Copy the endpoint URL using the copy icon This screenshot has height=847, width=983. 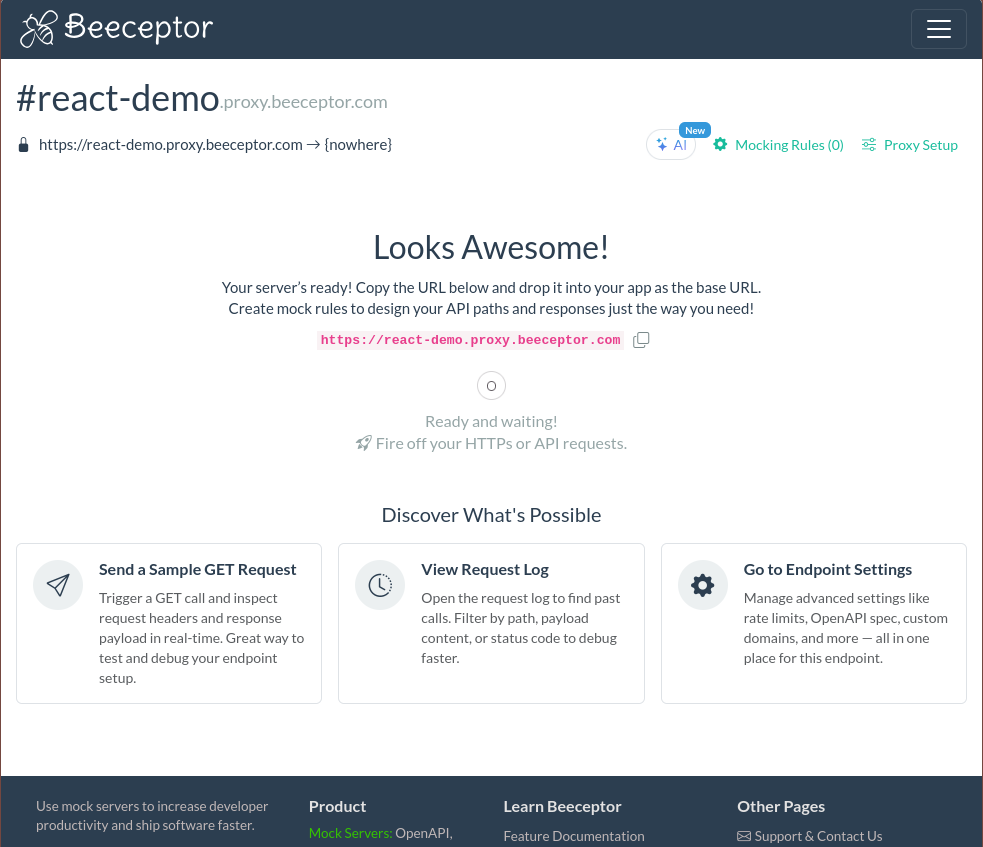641,340
